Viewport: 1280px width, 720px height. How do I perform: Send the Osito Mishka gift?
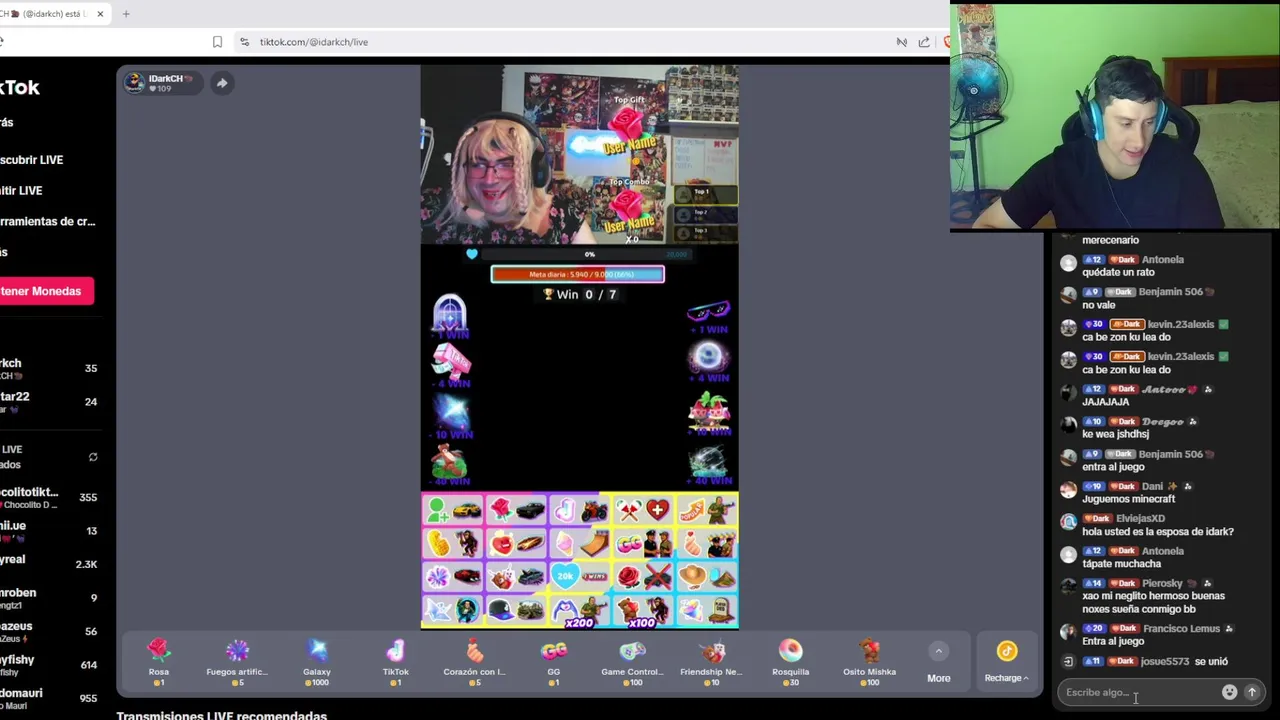[x=869, y=662]
